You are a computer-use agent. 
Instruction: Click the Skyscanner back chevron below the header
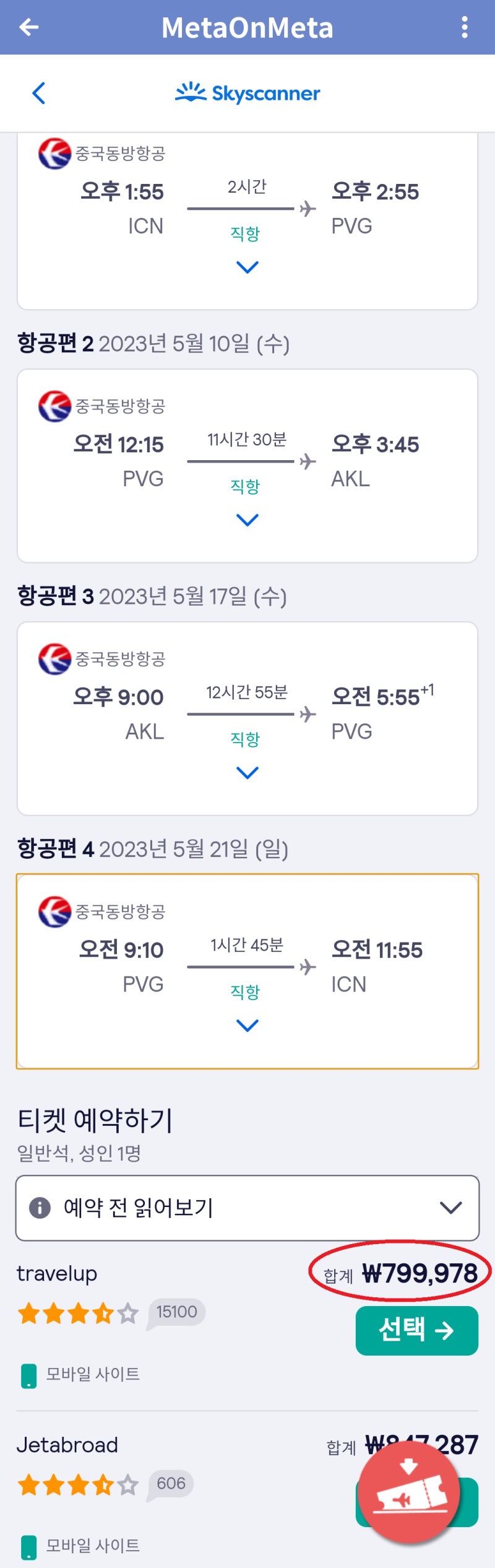(38, 93)
